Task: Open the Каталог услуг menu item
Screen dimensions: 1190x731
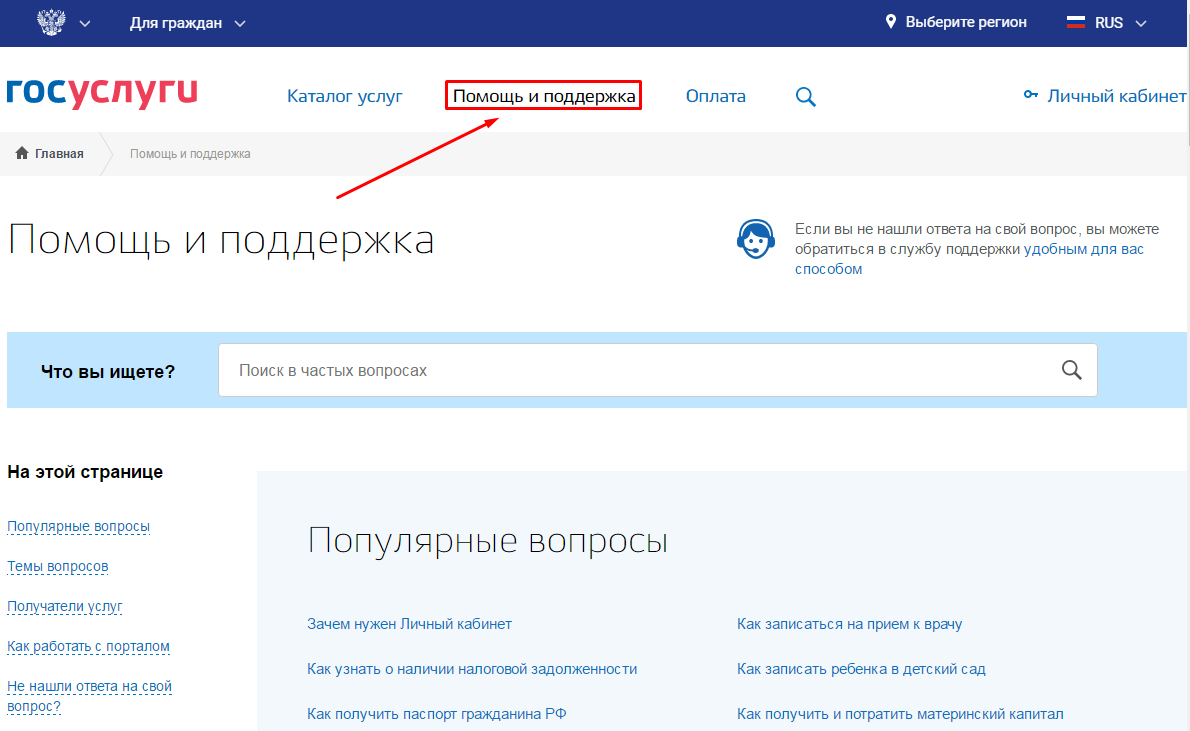Action: (x=344, y=96)
